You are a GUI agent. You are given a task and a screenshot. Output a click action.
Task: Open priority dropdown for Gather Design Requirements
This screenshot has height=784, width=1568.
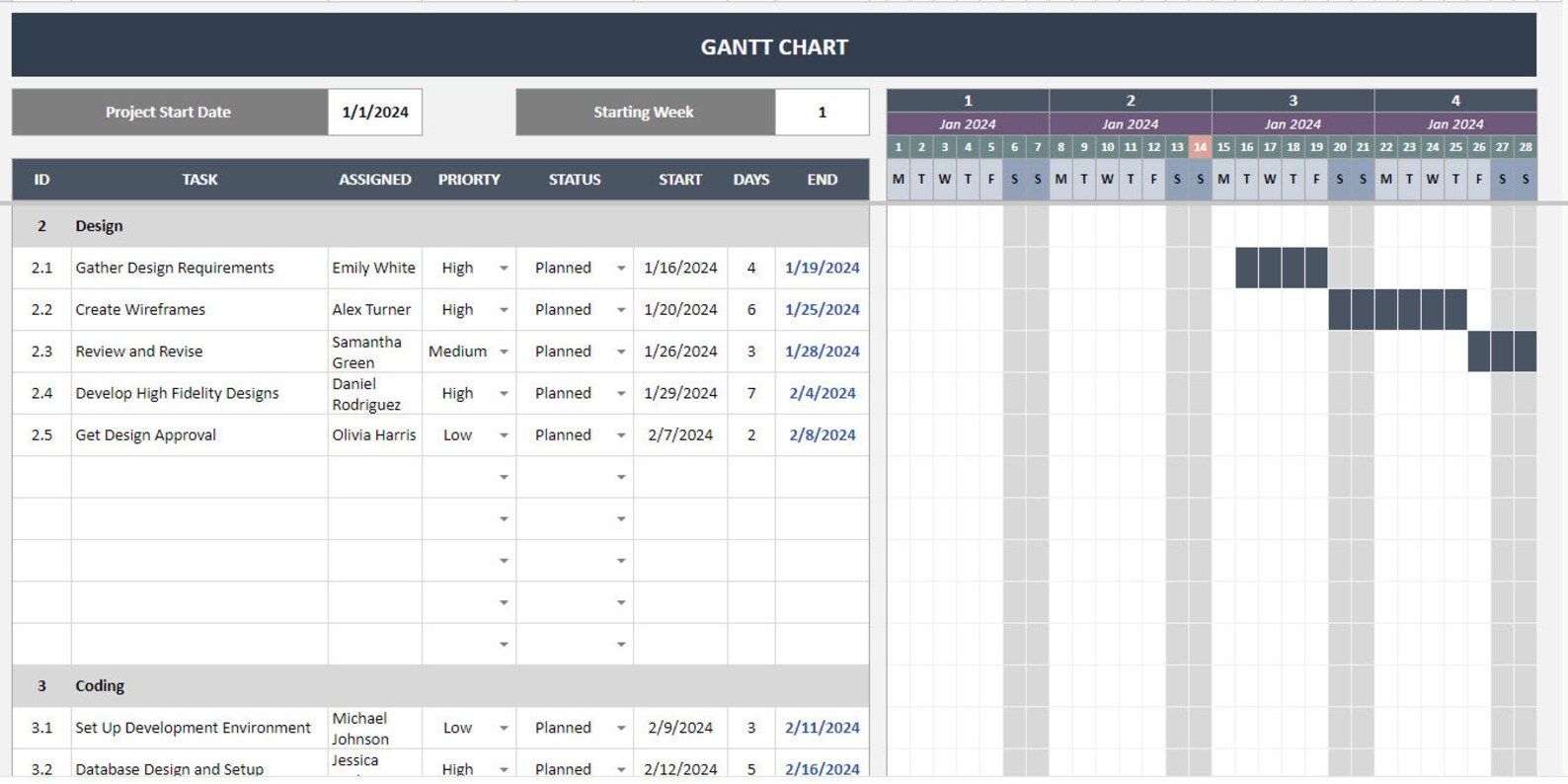(504, 269)
